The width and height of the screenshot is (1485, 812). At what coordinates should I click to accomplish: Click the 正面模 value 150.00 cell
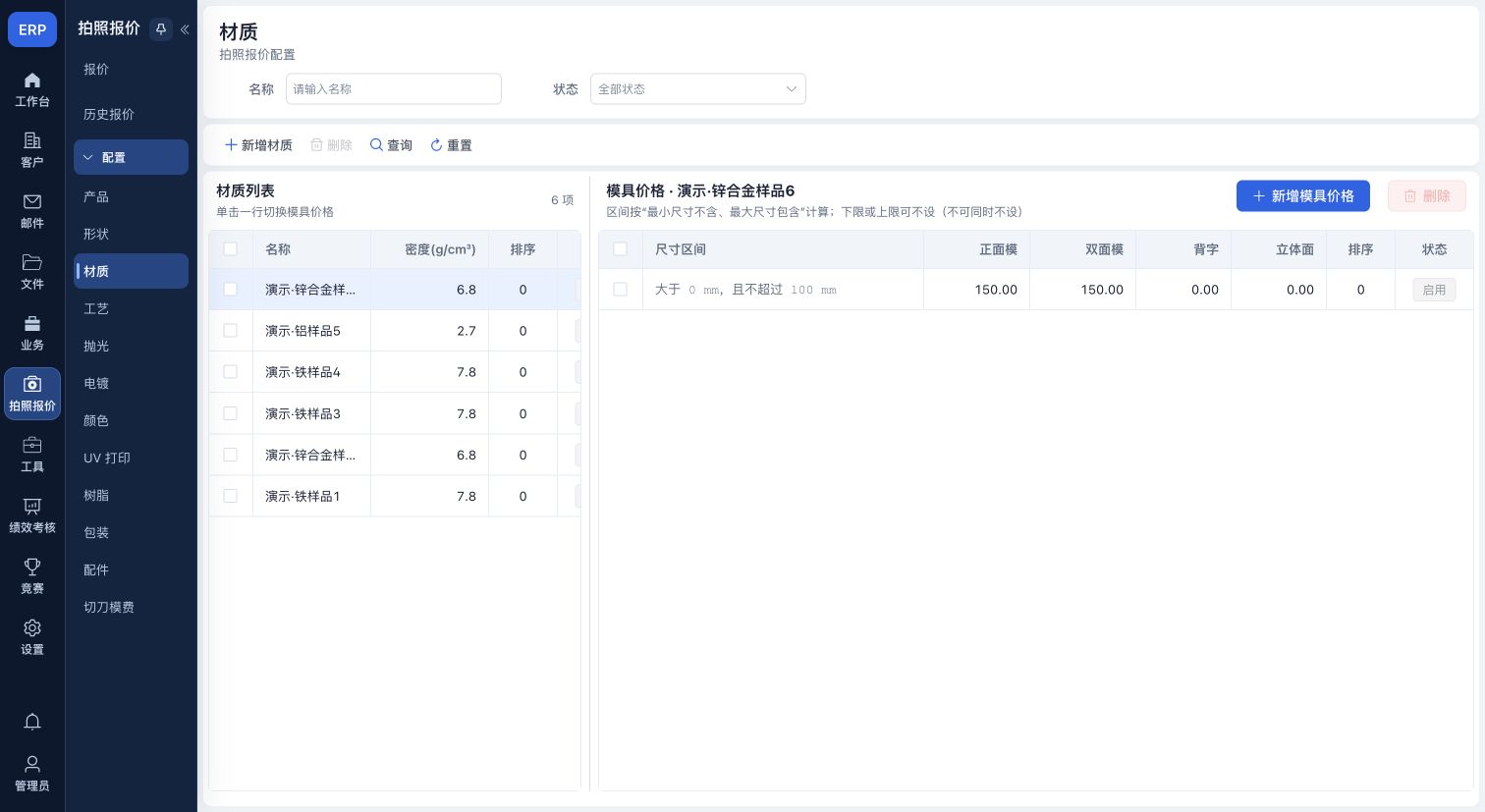pyautogui.click(x=977, y=290)
